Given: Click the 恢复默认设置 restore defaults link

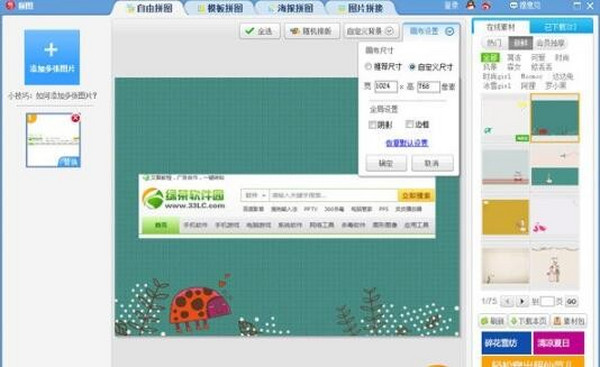Looking at the screenshot, I should click(x=407, y=143).
